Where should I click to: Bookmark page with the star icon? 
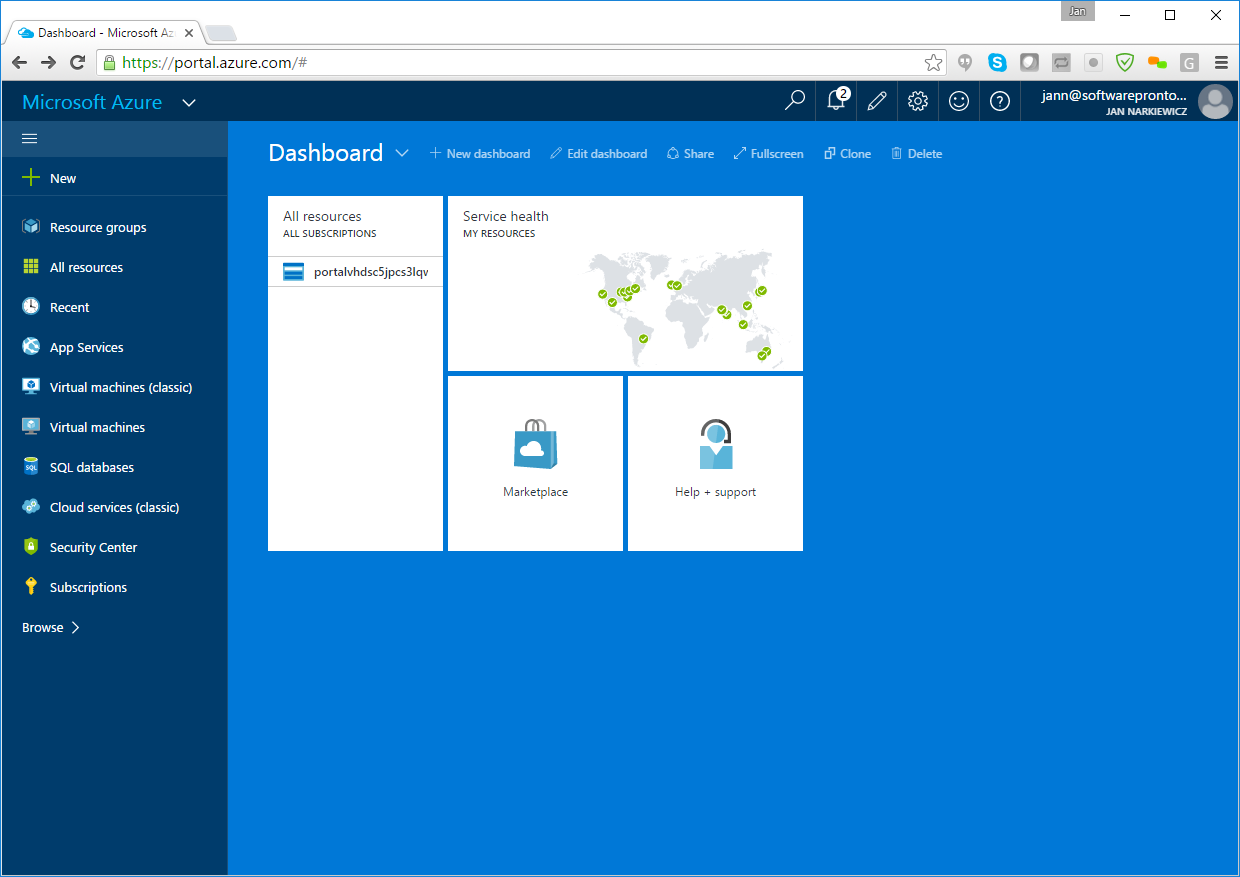933,63
